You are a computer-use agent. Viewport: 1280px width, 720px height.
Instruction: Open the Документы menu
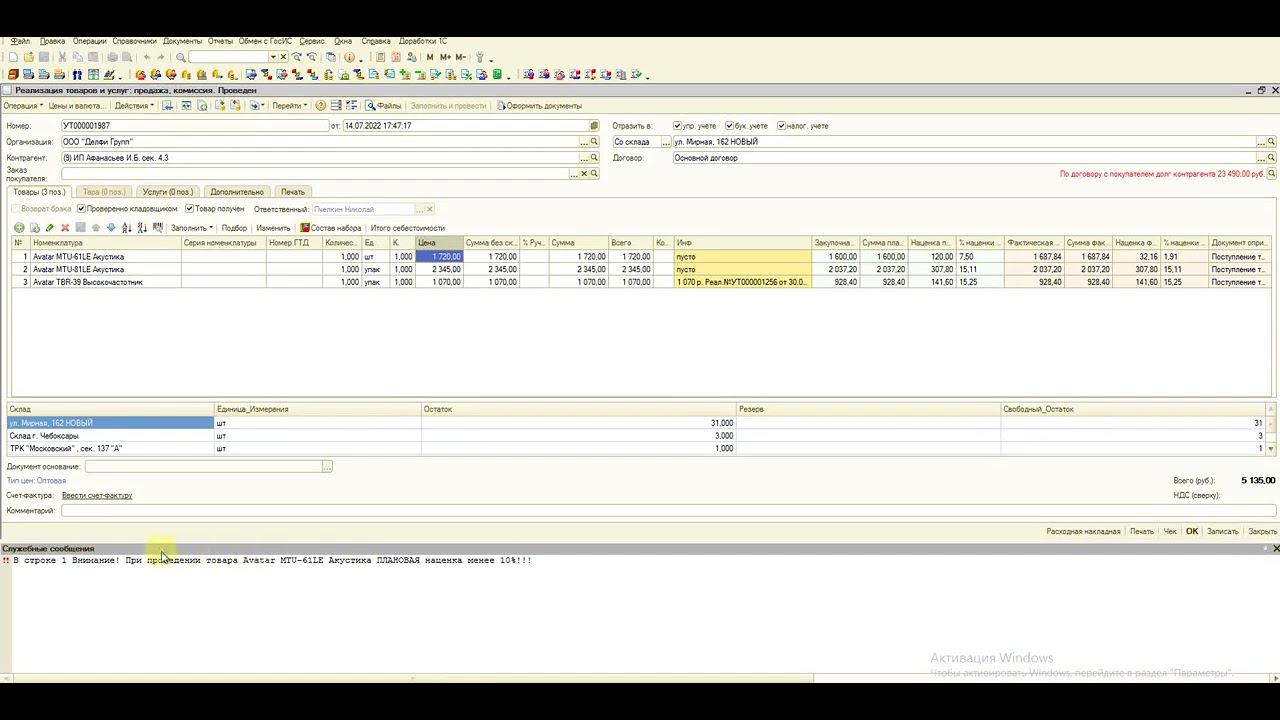[182, 41]
